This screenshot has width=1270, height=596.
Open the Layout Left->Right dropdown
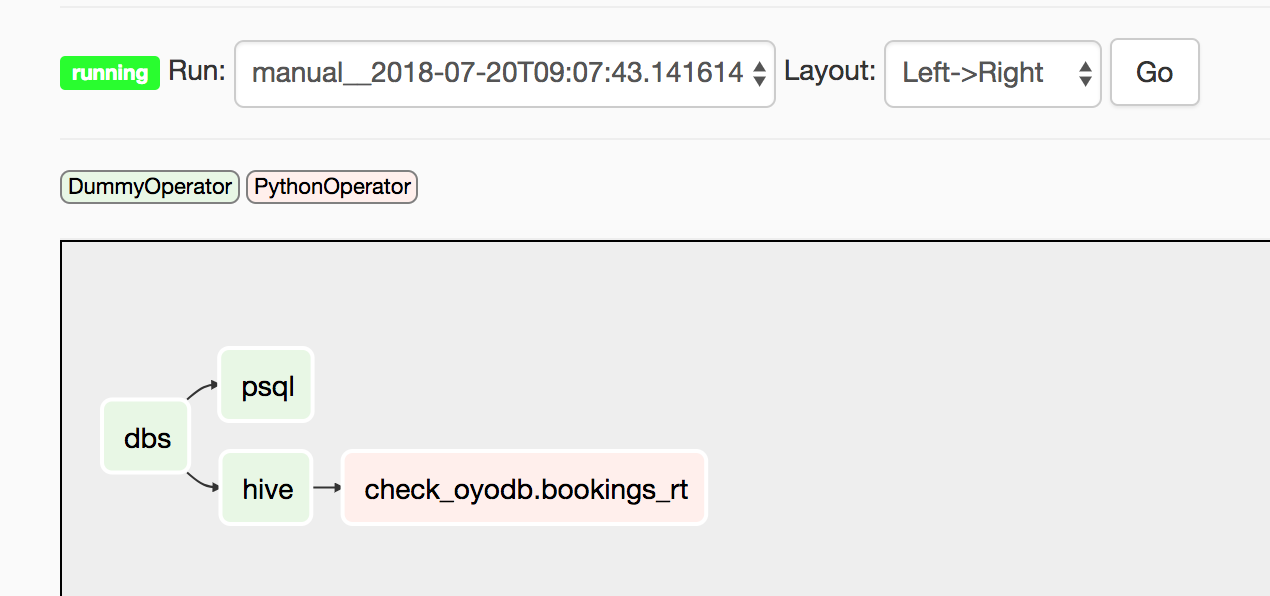pos(991,73)
